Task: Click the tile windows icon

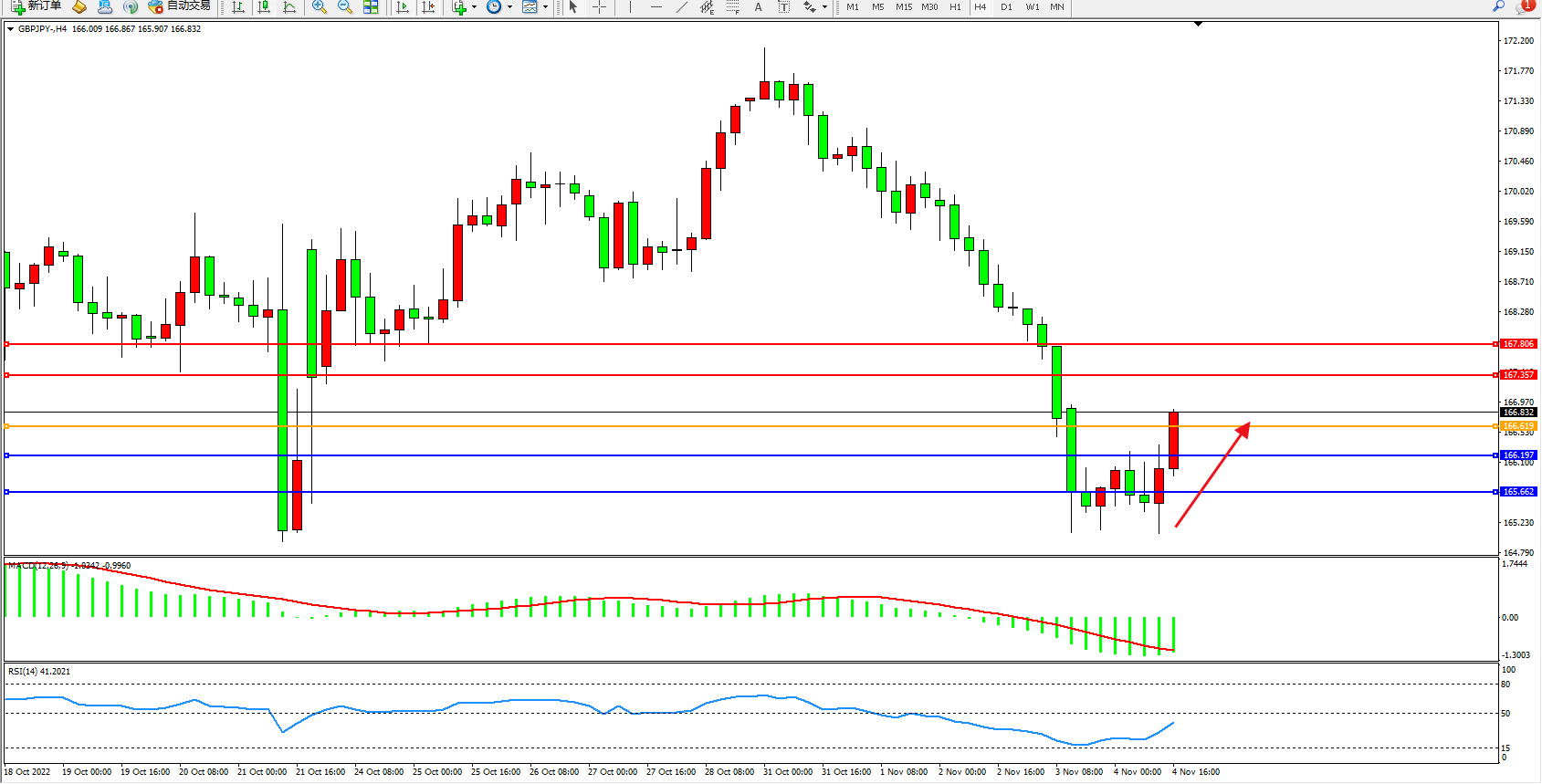Action: [x=371, y=6]
